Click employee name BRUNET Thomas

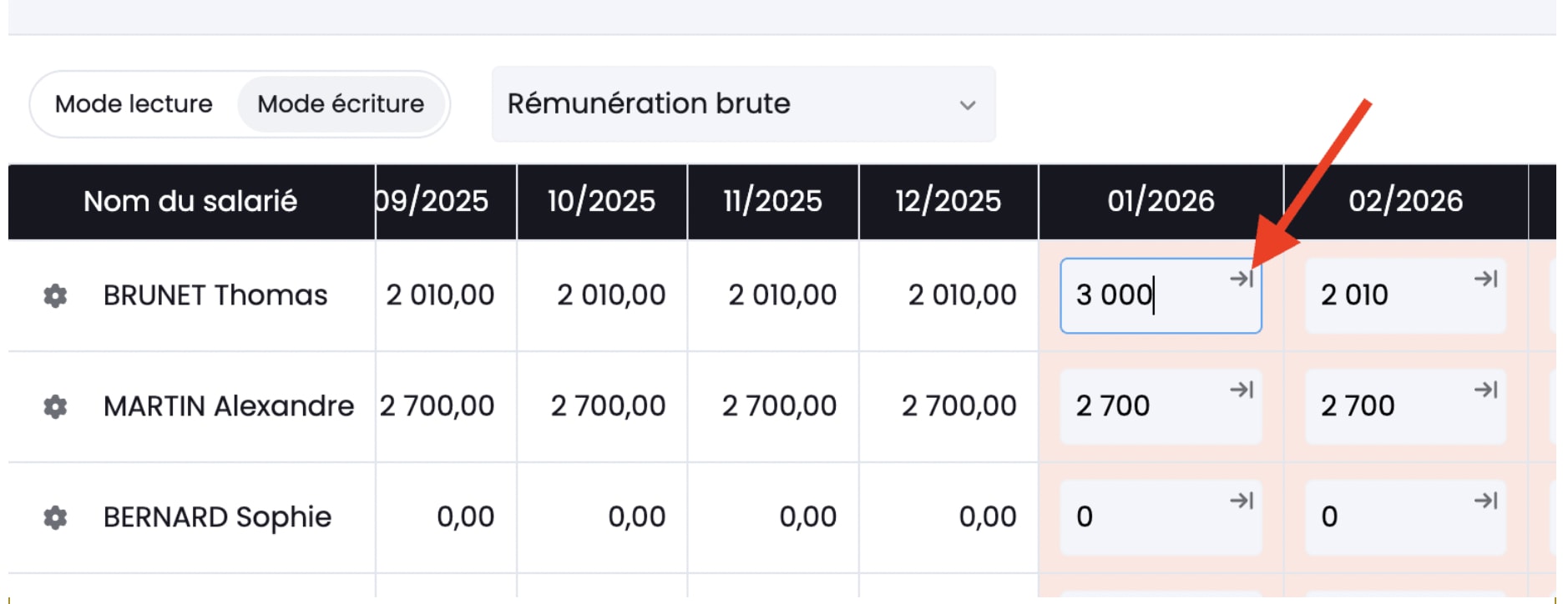[x=215, y=295]
